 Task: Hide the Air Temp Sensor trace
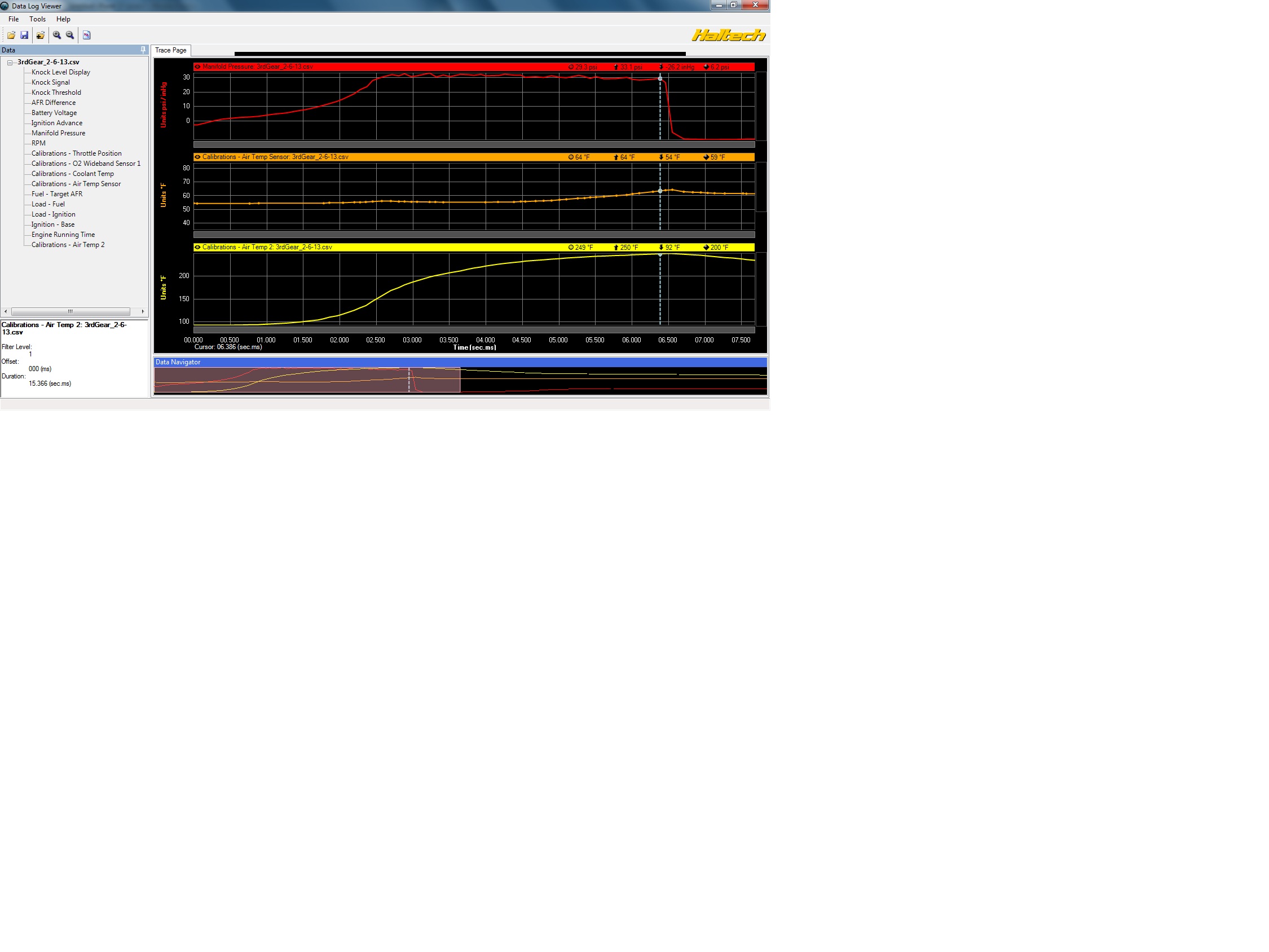(x=198, y=157)
